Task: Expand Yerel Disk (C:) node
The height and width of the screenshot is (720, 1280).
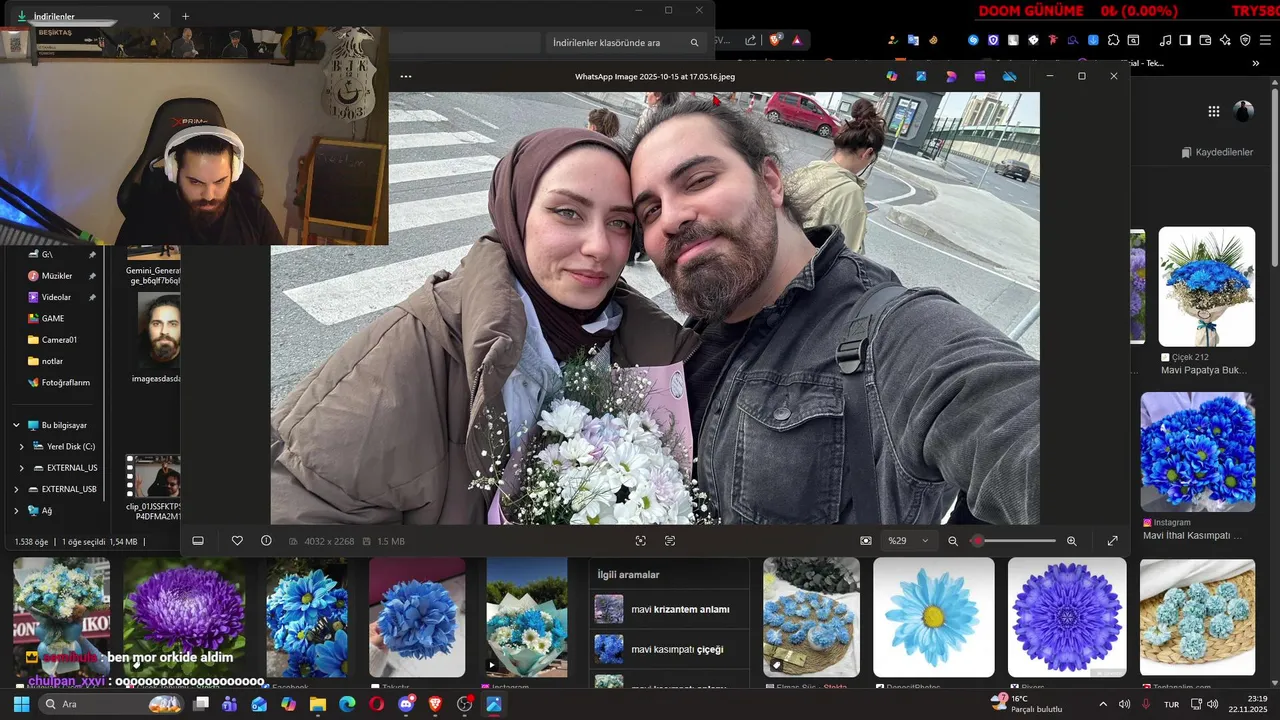Action: click(22, 446)
